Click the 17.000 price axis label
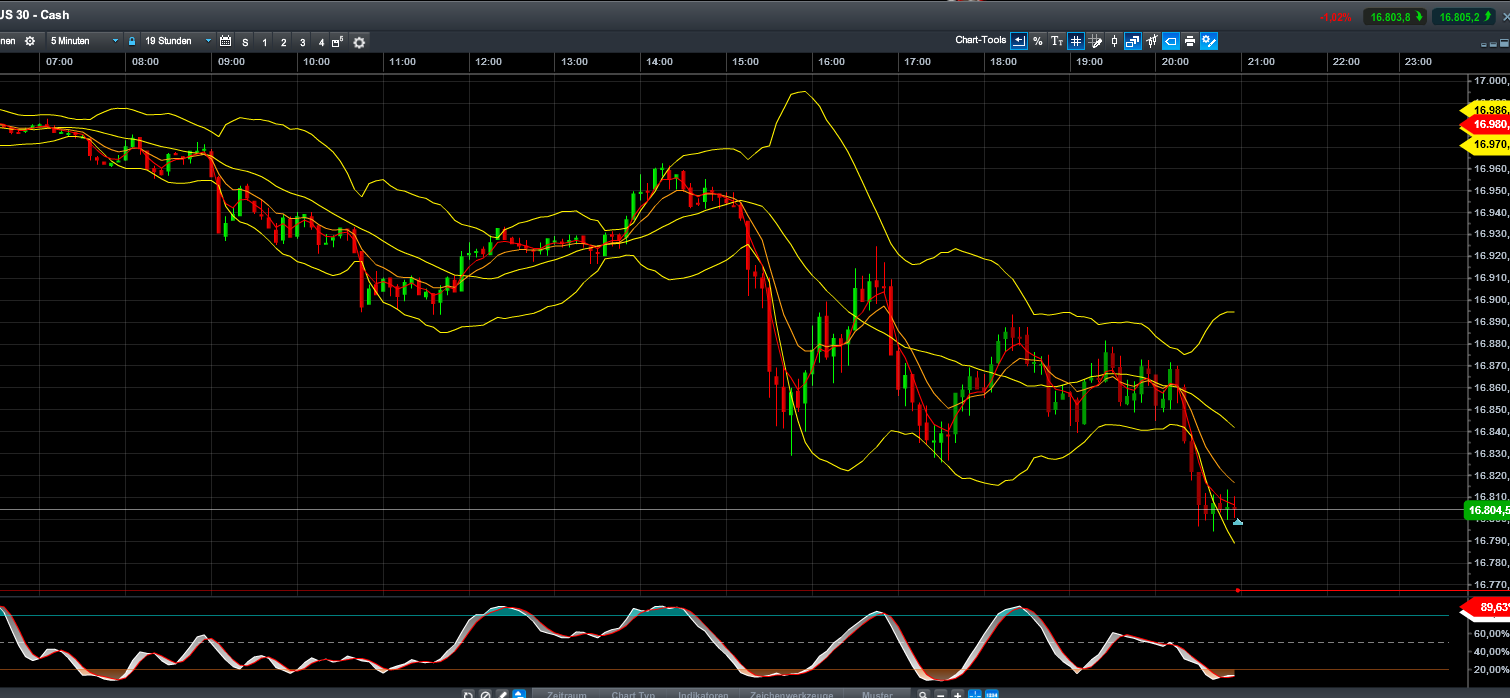This screenshot has height=698, width=1510. 1492,81
